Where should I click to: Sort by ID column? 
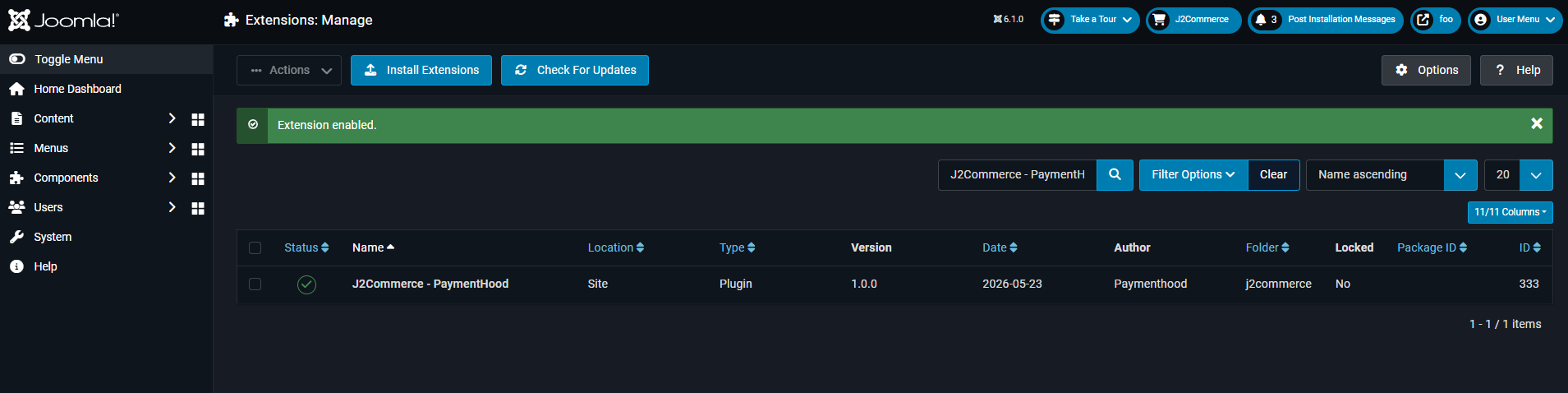[1530, 247]
